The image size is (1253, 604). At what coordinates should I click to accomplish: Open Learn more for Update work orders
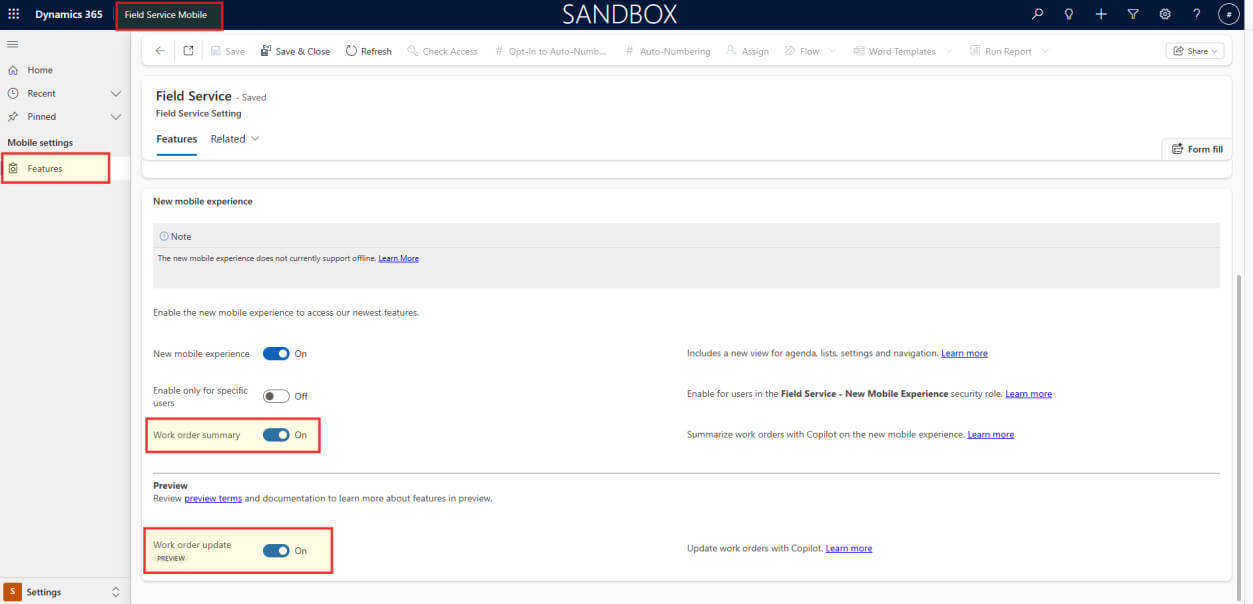pyautogui.click(x=849, y=548)
